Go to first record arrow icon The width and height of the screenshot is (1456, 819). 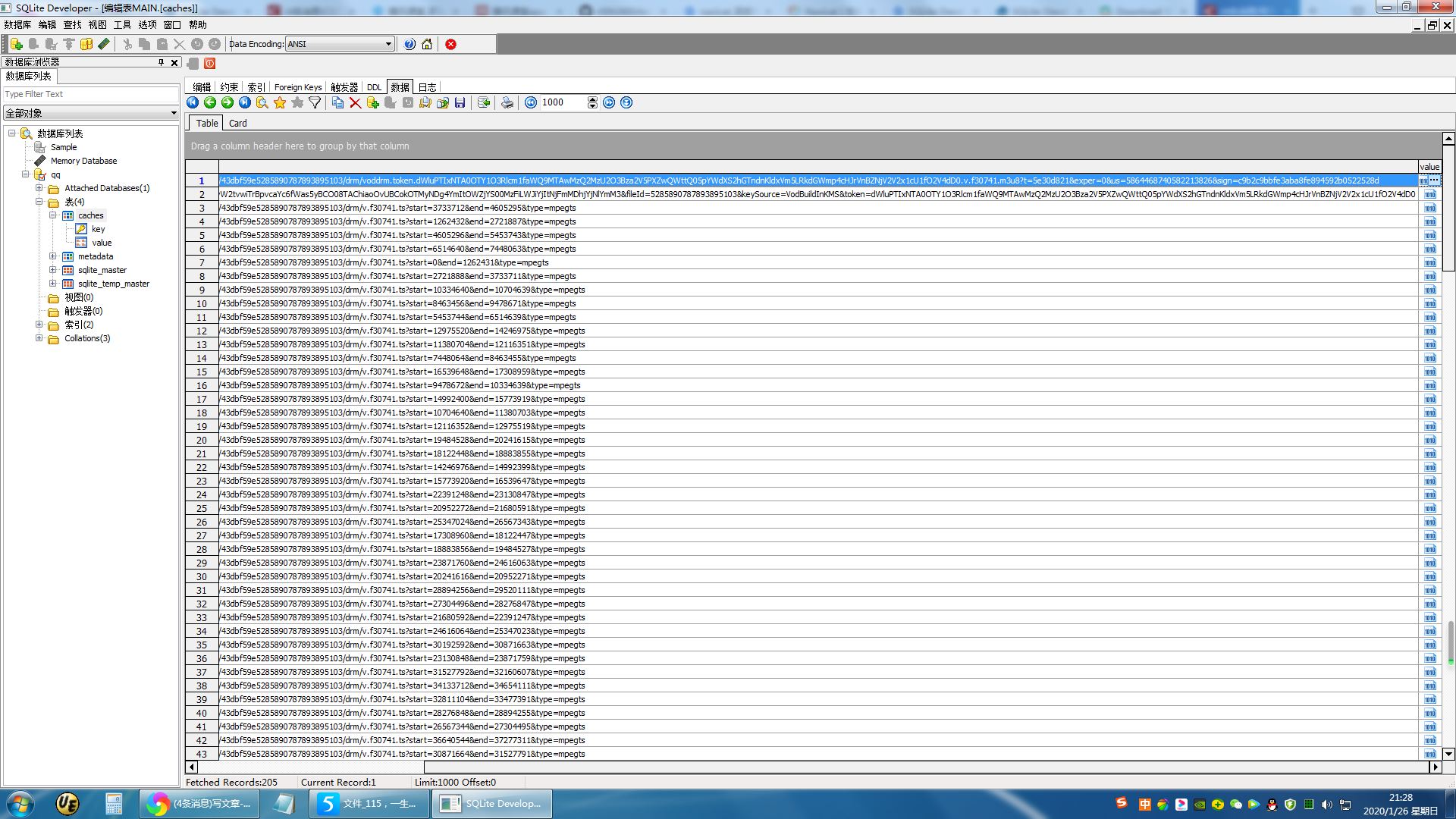193,102
